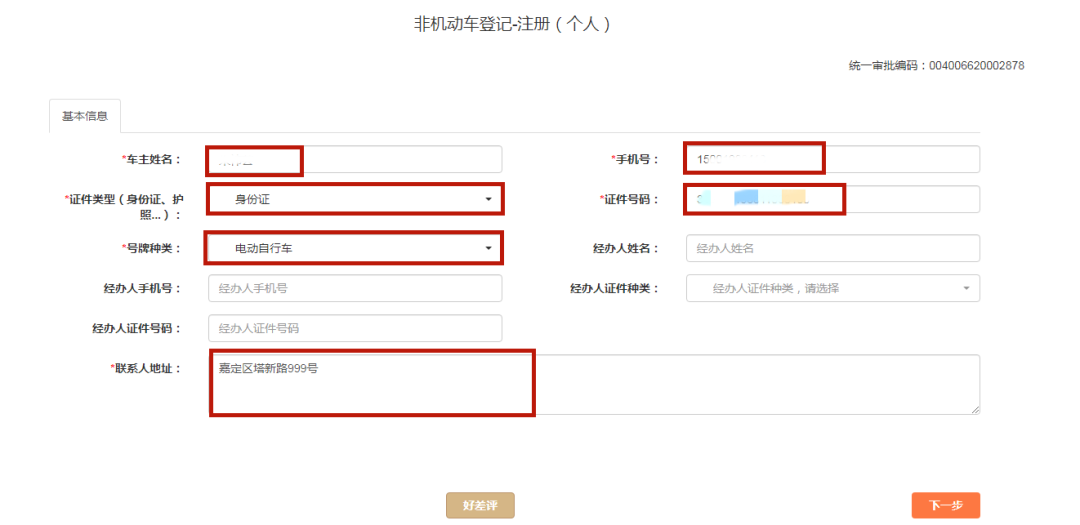1080x525 pixels.
Task: Click the 非机动车登记-注册 page title
Action: tap(512, 24)
